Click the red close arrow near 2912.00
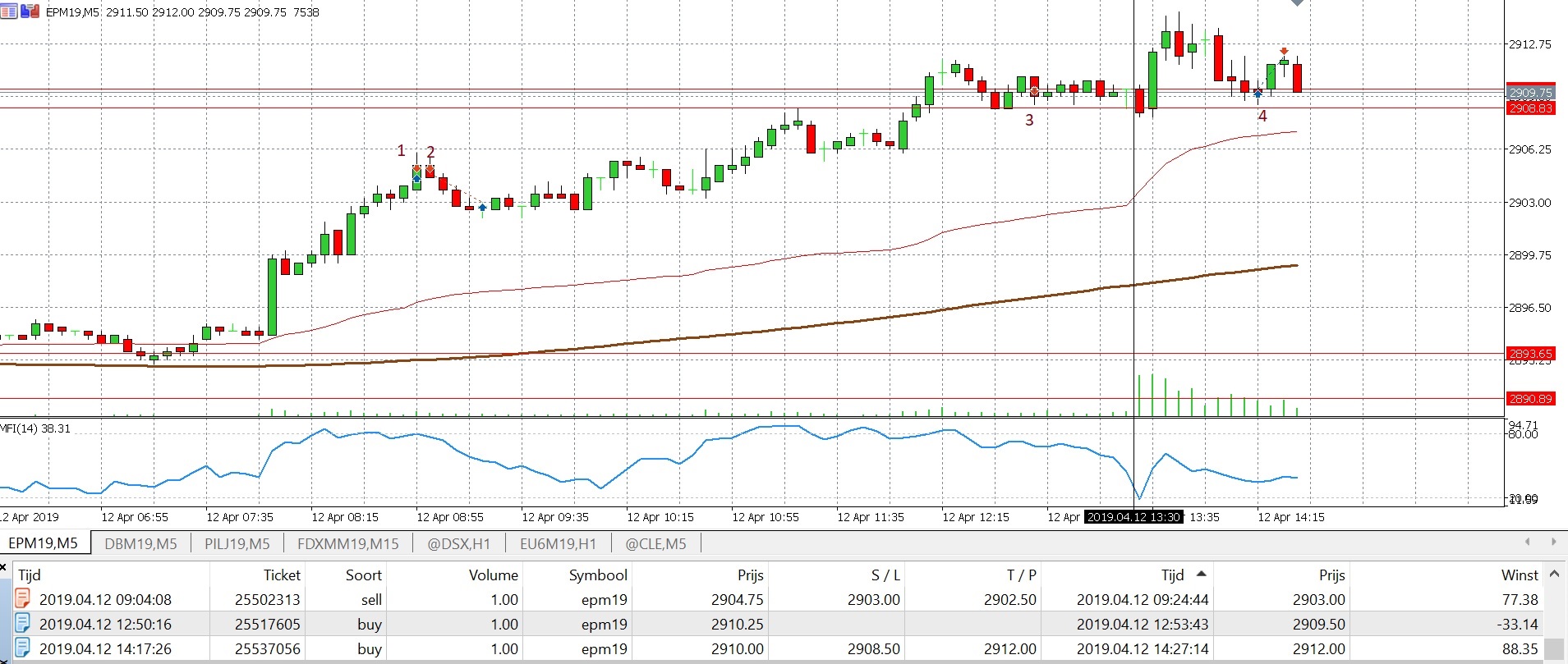 coord(1284,52)
